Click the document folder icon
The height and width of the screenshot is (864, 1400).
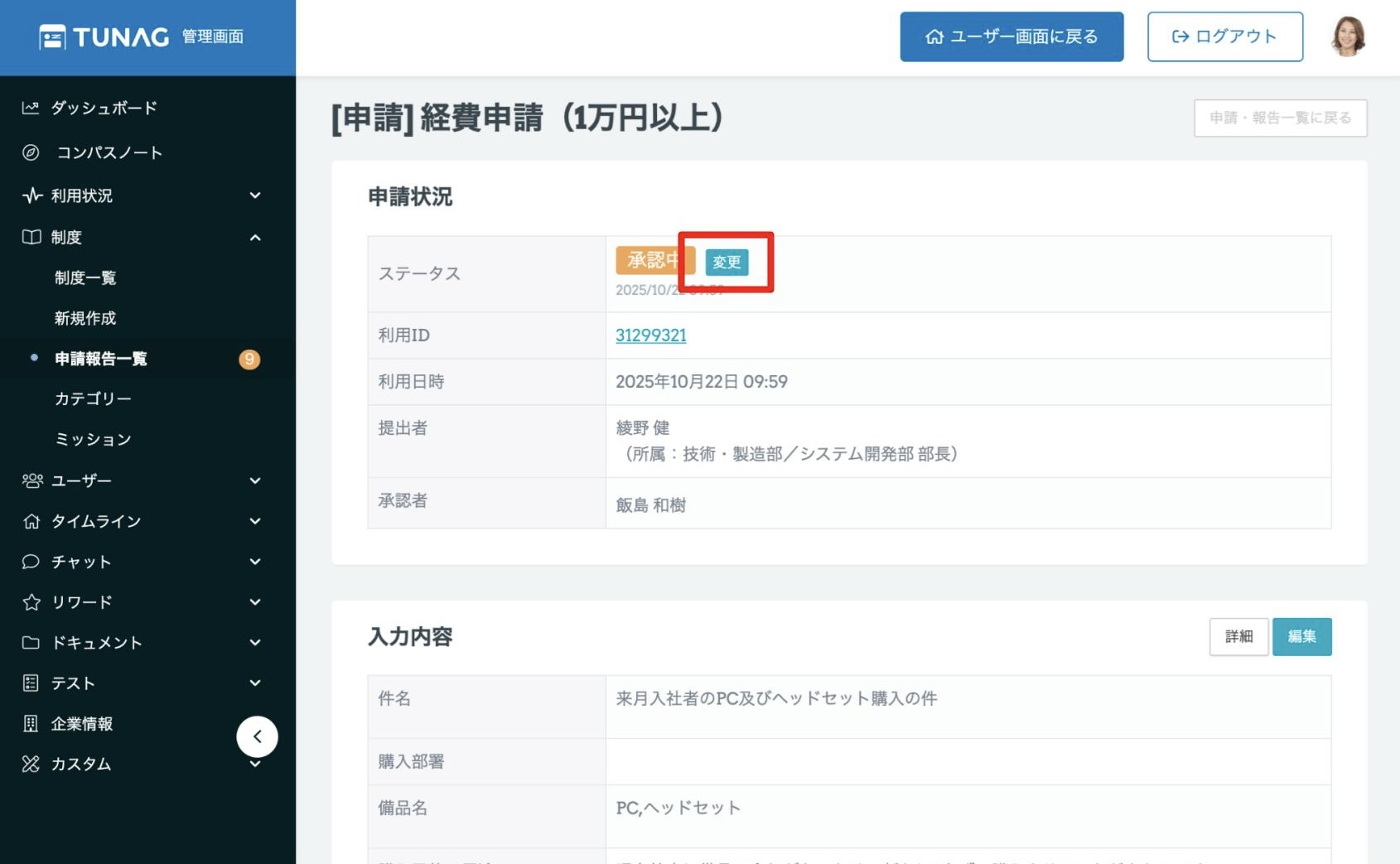pyautogui.click(x=31, y=643)
